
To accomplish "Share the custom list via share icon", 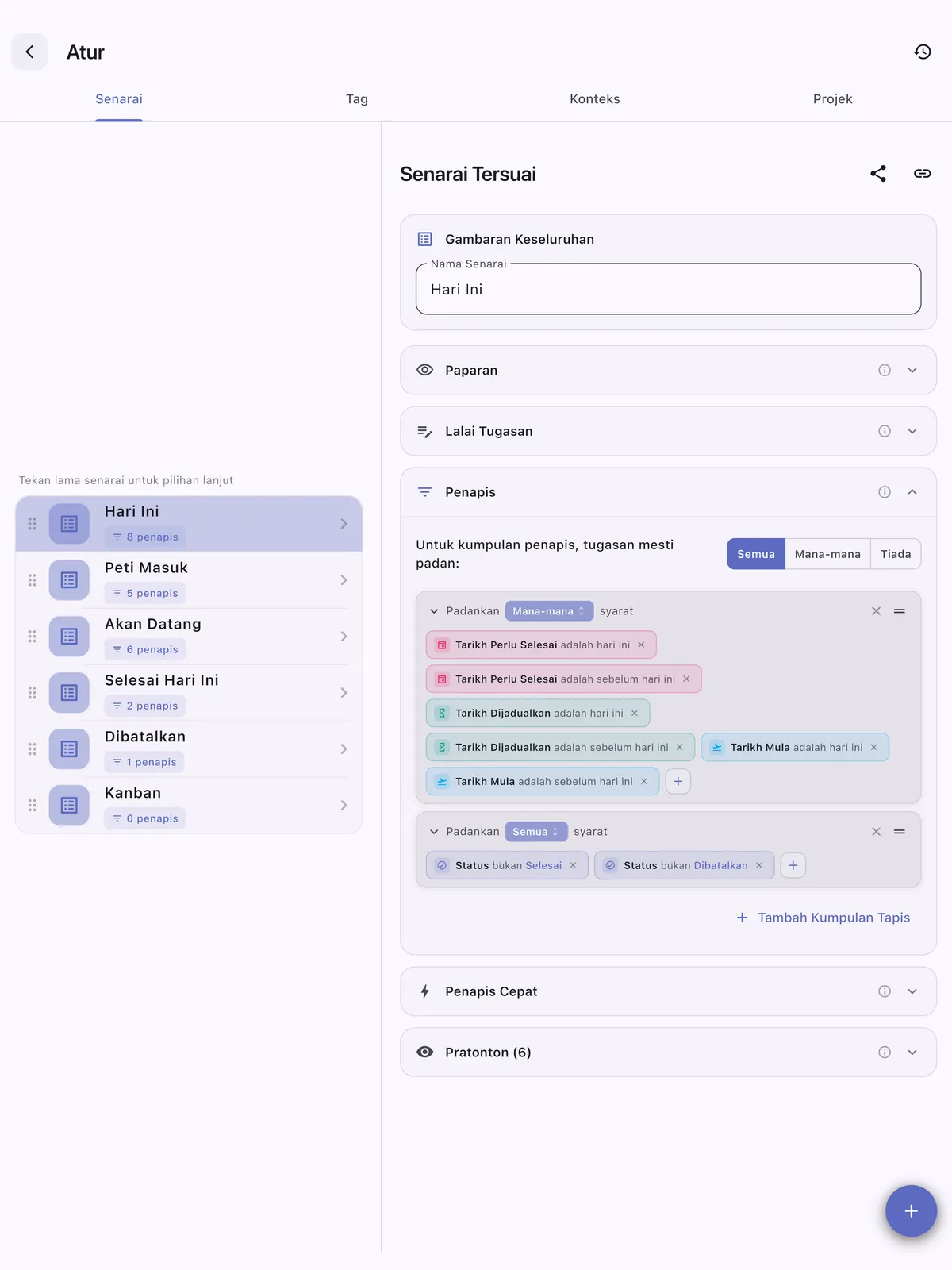I will coord(877,174).
